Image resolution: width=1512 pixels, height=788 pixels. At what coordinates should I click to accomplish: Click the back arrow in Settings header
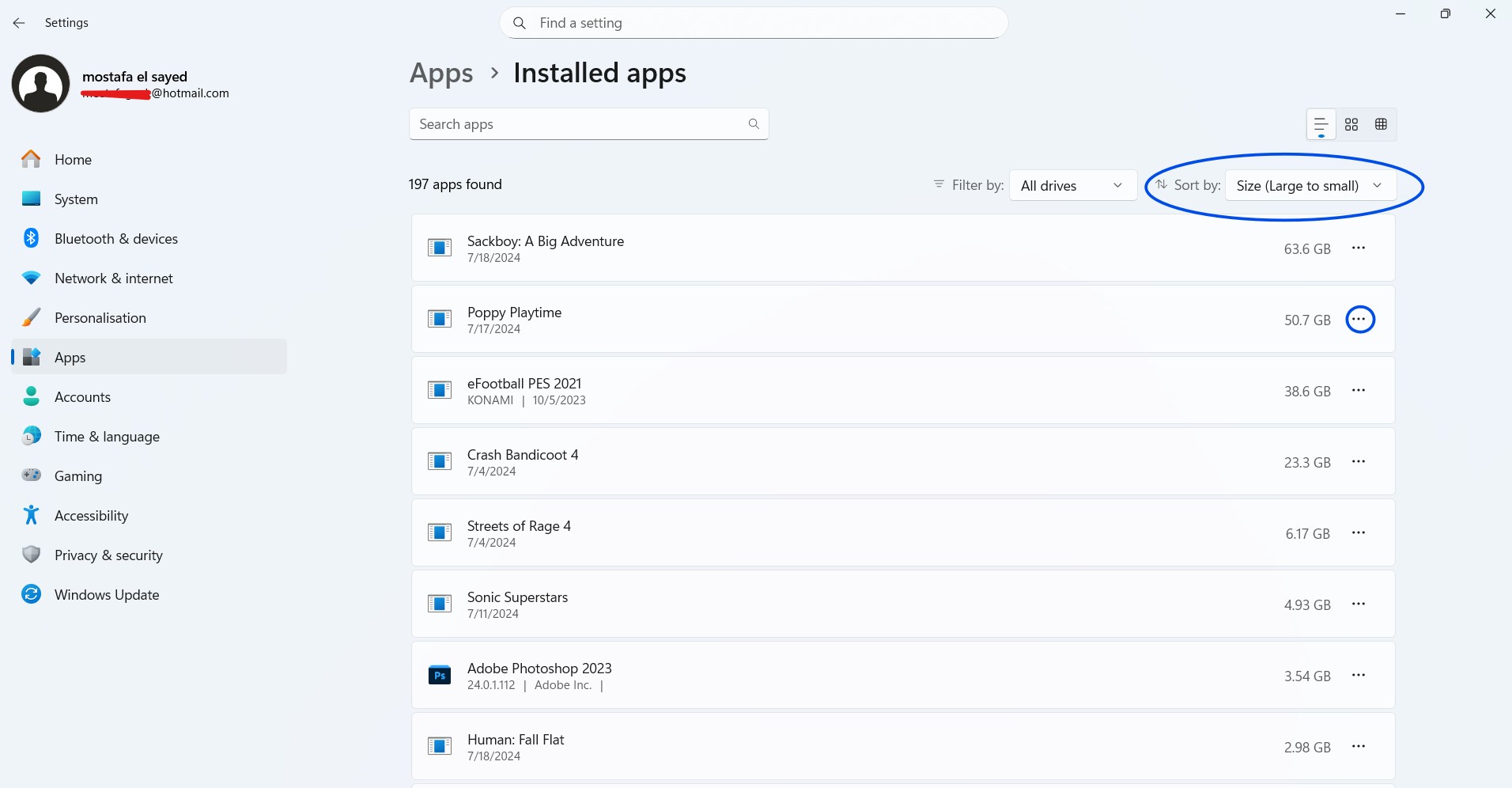(x=19, y=23)
